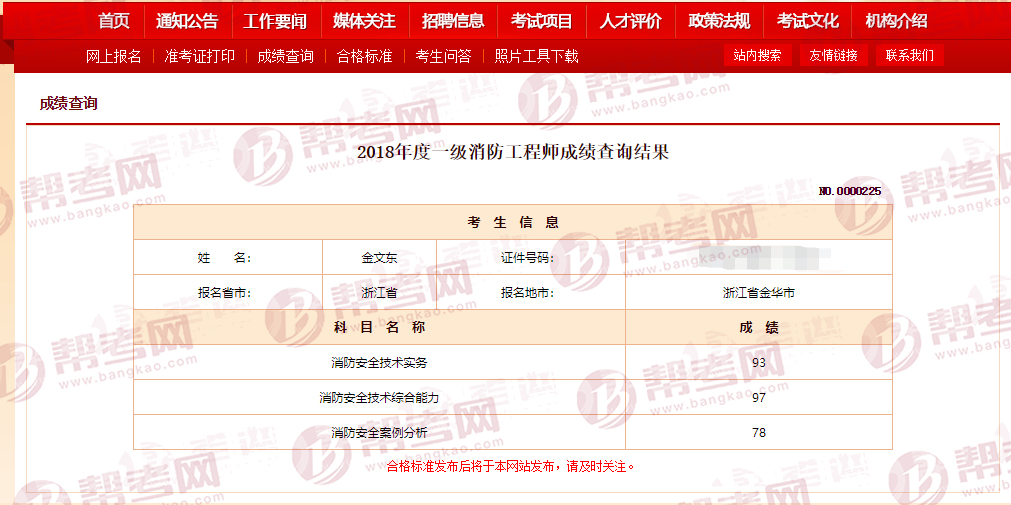Go to 通知公告 in the top navigation

[x=187, y=21]
